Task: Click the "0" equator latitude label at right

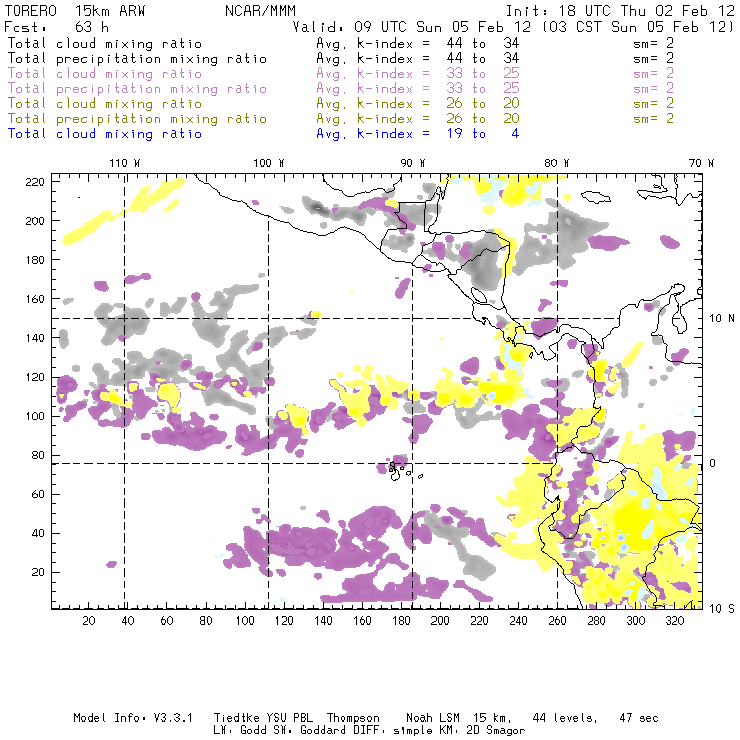Action: (x=713, y=463)
